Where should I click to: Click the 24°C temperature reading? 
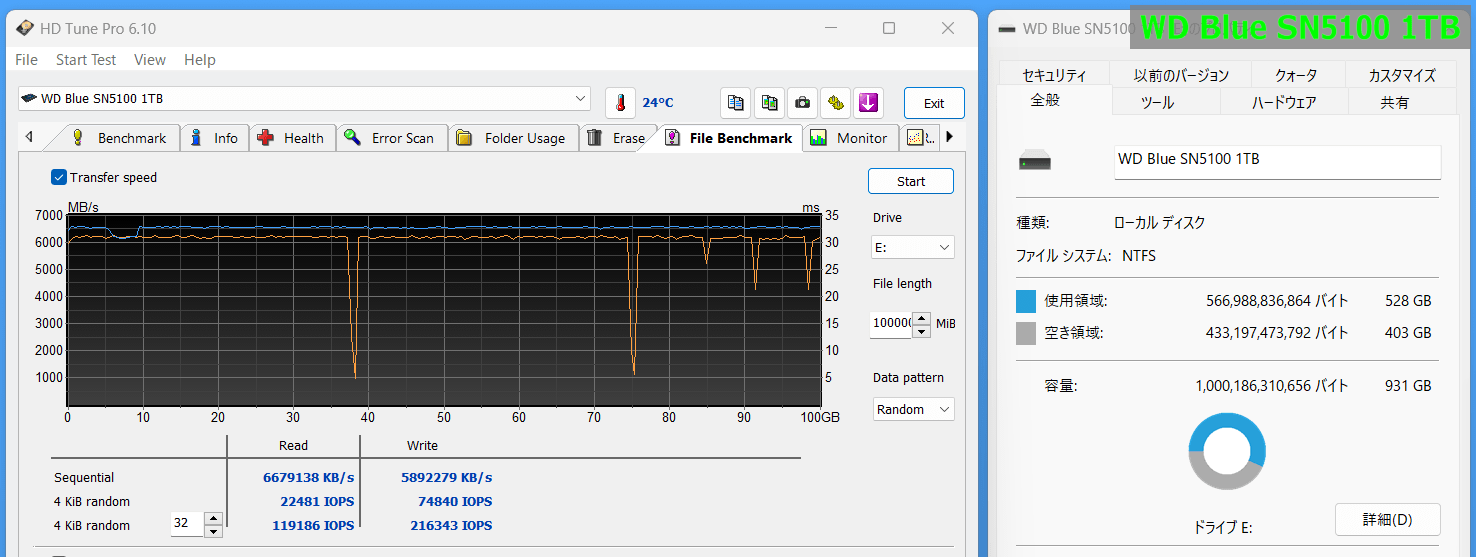658,103
